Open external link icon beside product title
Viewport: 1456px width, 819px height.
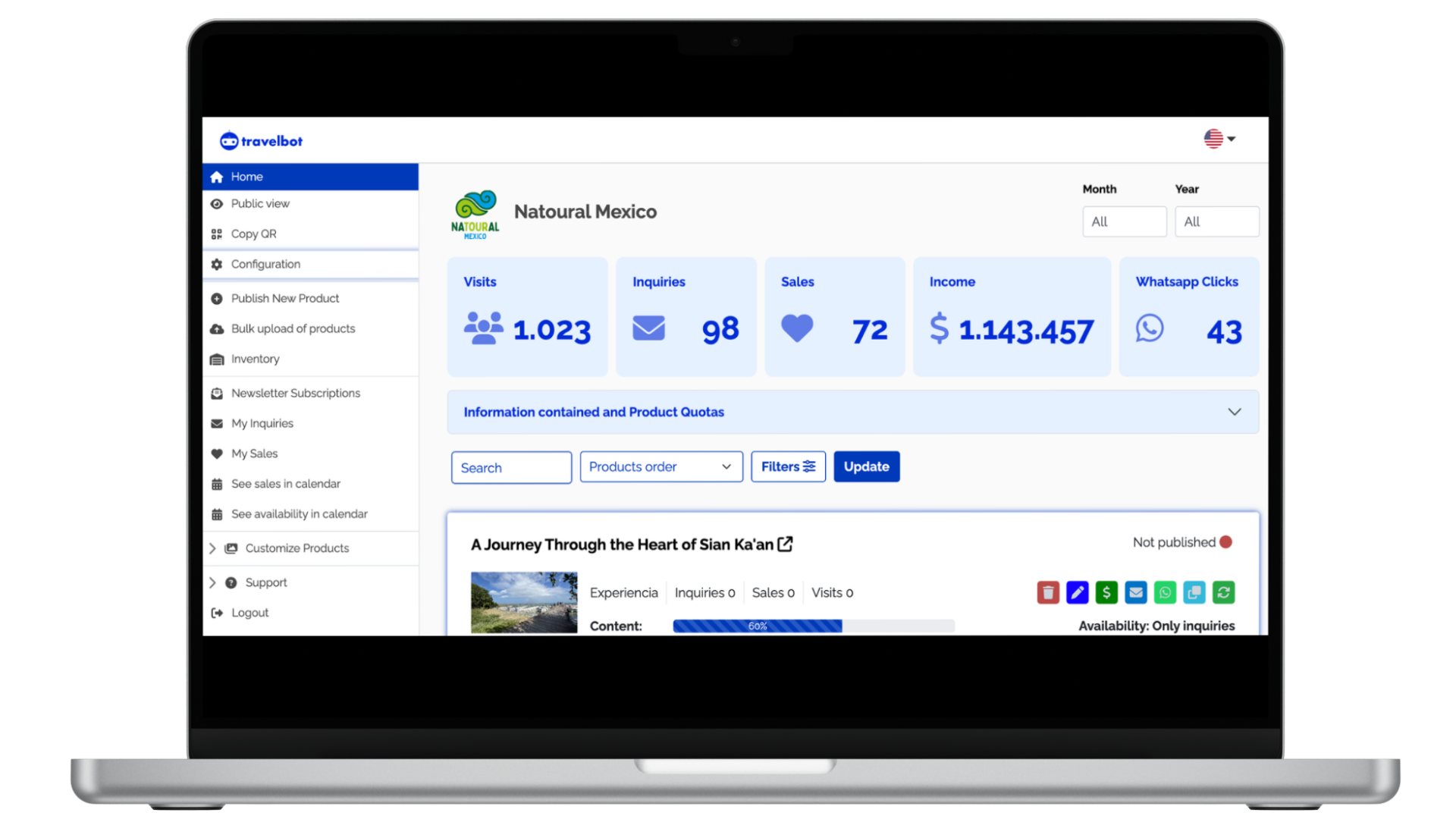786,544
